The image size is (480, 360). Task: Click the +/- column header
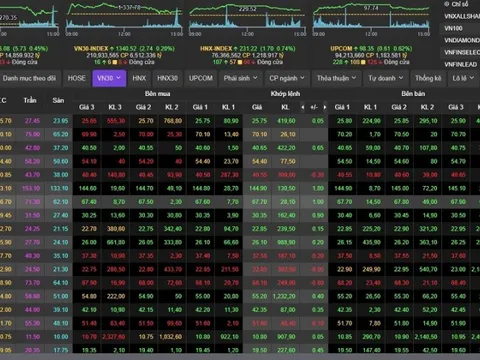pos(314,107)
